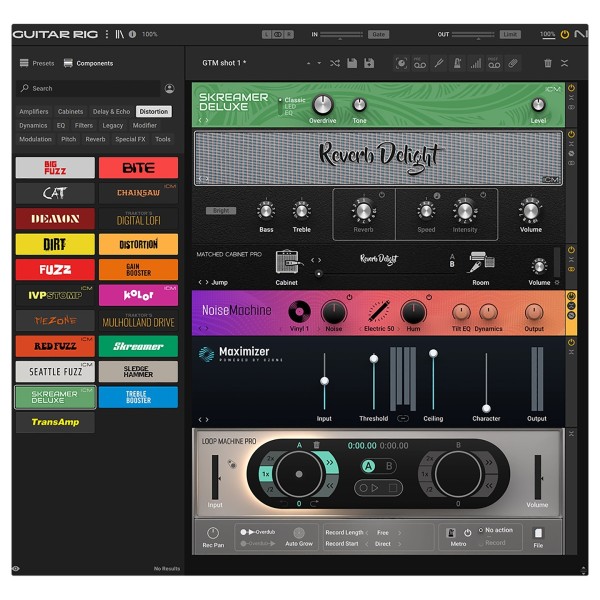Viewport: 600px width, 600px height.
Task: Click the user account icon beside Search
Action: click(x=170, y=88)
